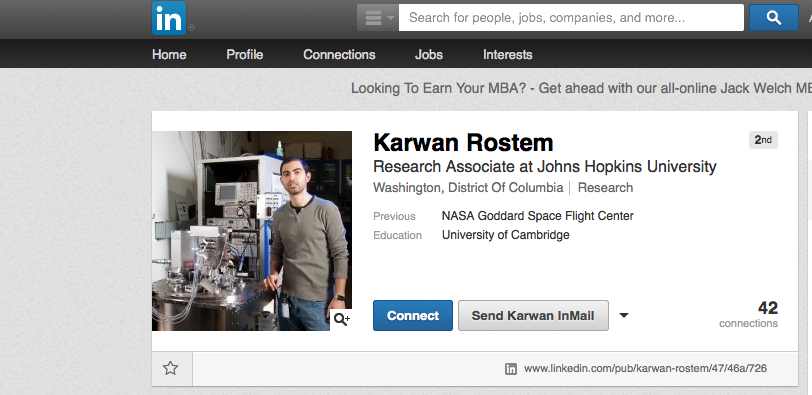
Task: Click Washington, District Of Columbia location
Action: [468, 187]
